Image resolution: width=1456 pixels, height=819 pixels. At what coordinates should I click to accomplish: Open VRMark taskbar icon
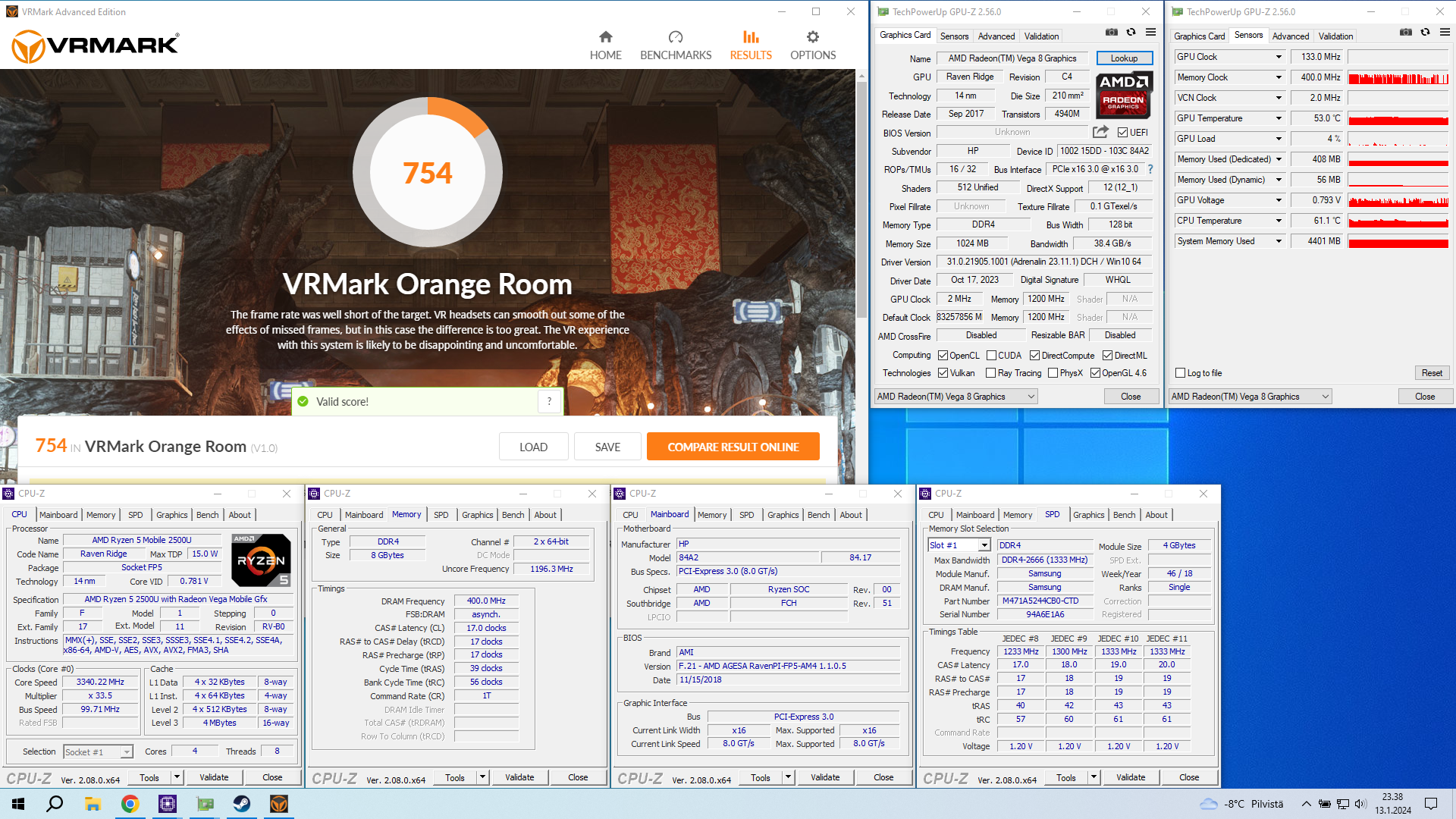pos(279,804)
